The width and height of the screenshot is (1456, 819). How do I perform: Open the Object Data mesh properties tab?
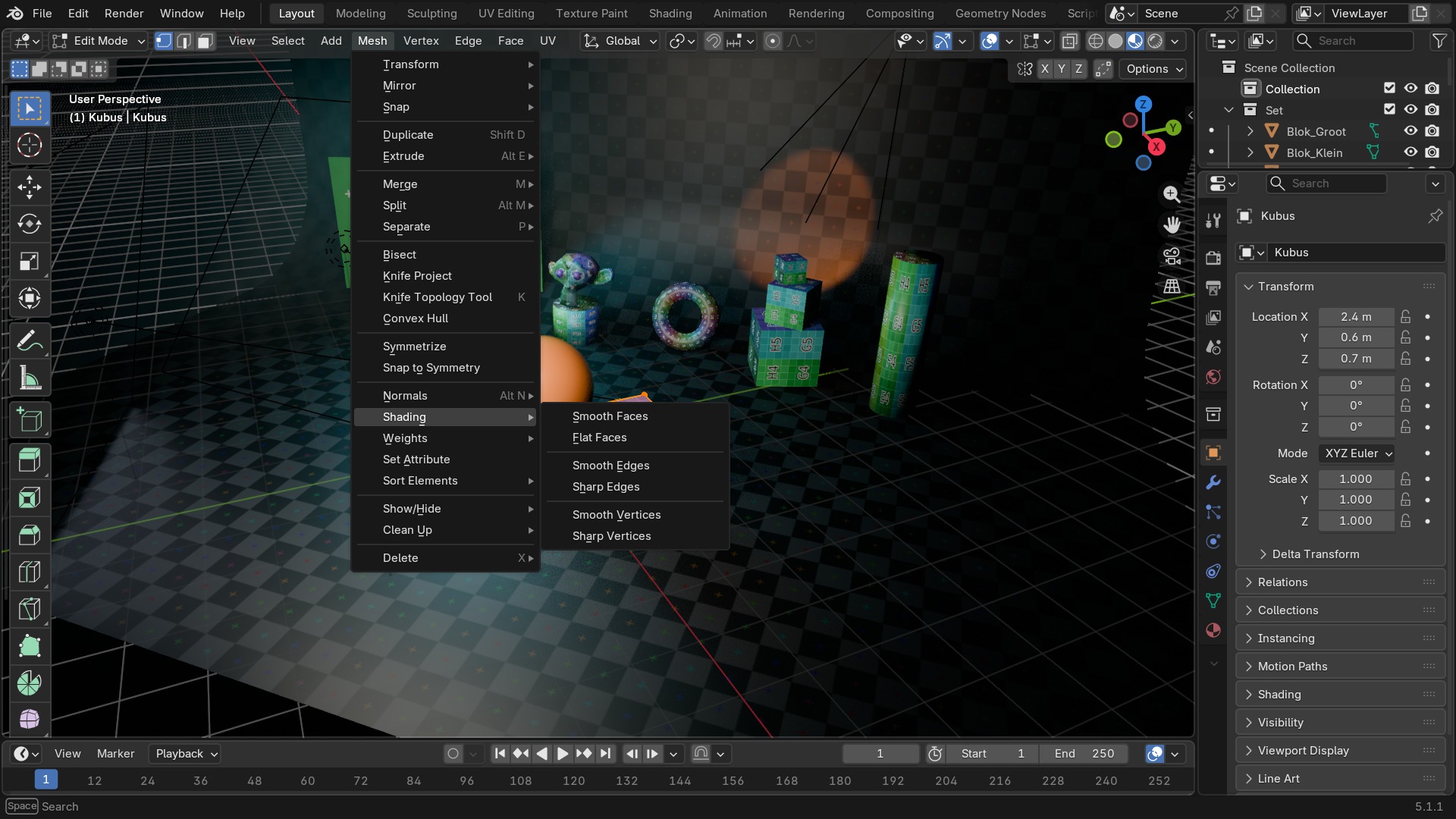1213,601
